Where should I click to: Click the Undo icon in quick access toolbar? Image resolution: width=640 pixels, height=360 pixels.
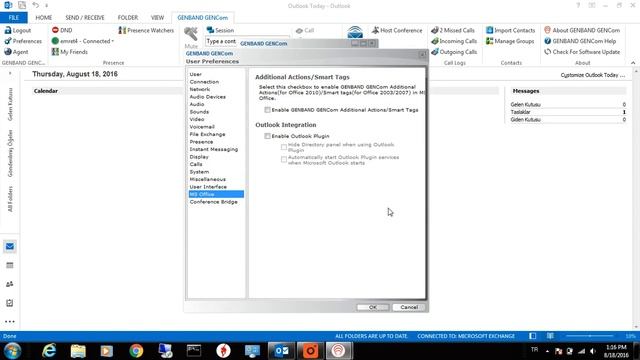click(36, 5)
